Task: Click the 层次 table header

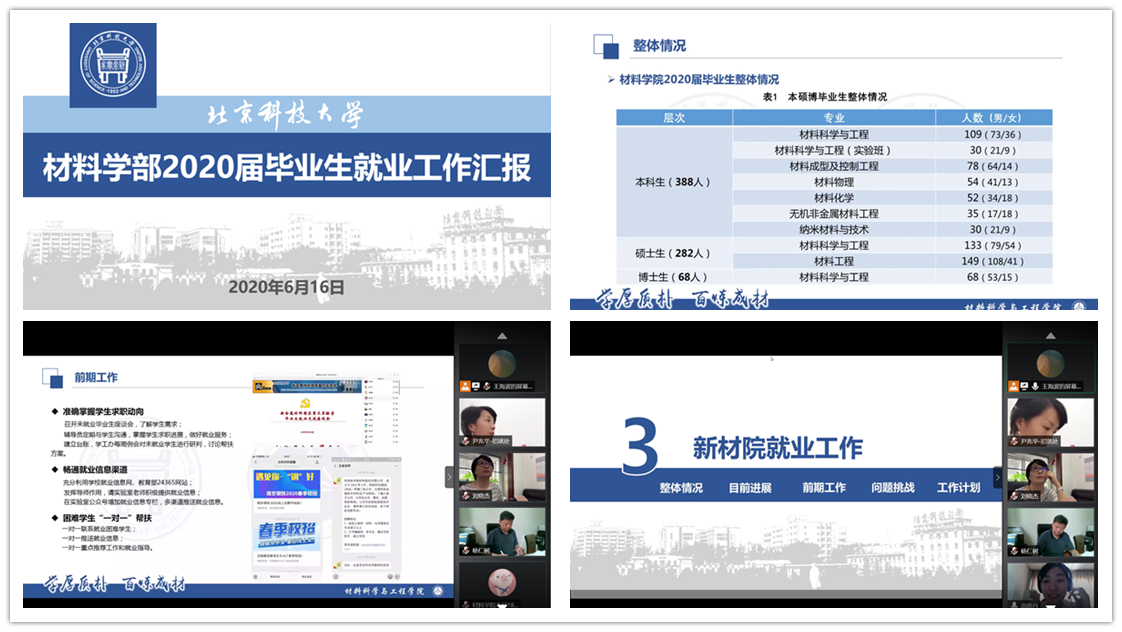Action: [x=674, y=118]
